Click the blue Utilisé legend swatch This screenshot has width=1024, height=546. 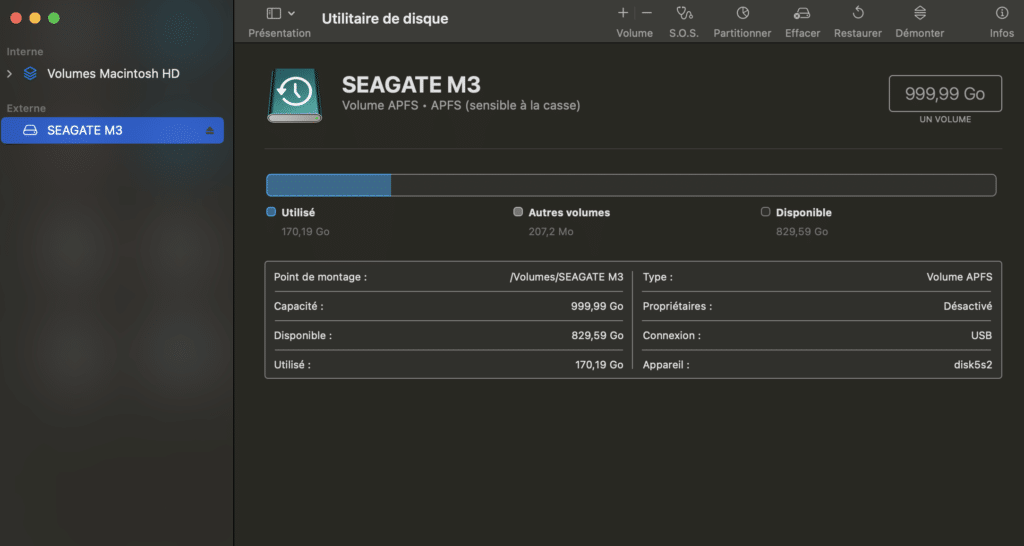coord(271,212)
